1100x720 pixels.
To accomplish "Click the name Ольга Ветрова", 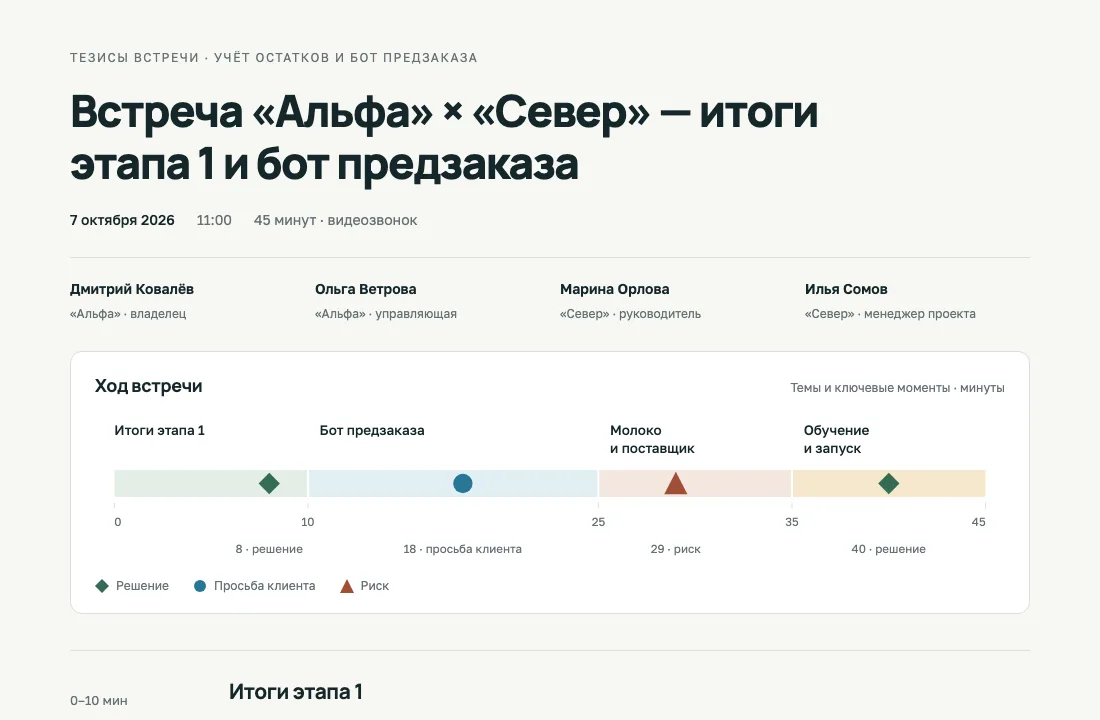I will pos(365,289).
